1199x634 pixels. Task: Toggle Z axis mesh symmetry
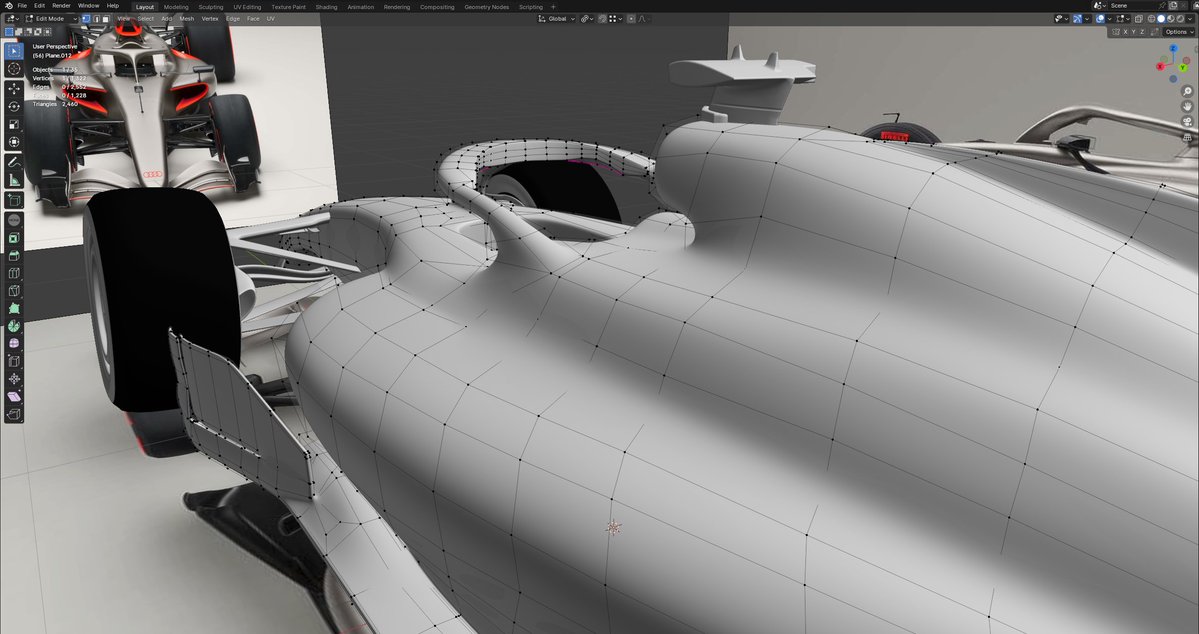(x=1142, y=32)
